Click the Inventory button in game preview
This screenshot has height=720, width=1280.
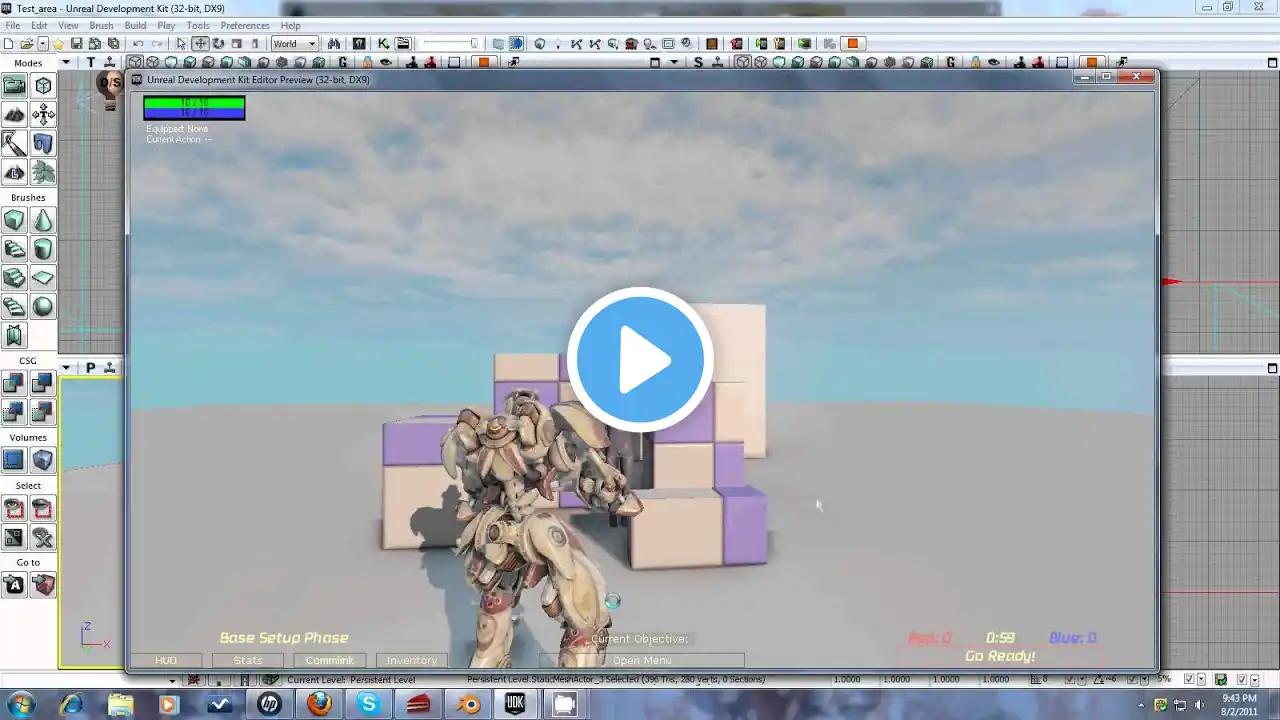(412, 660)
